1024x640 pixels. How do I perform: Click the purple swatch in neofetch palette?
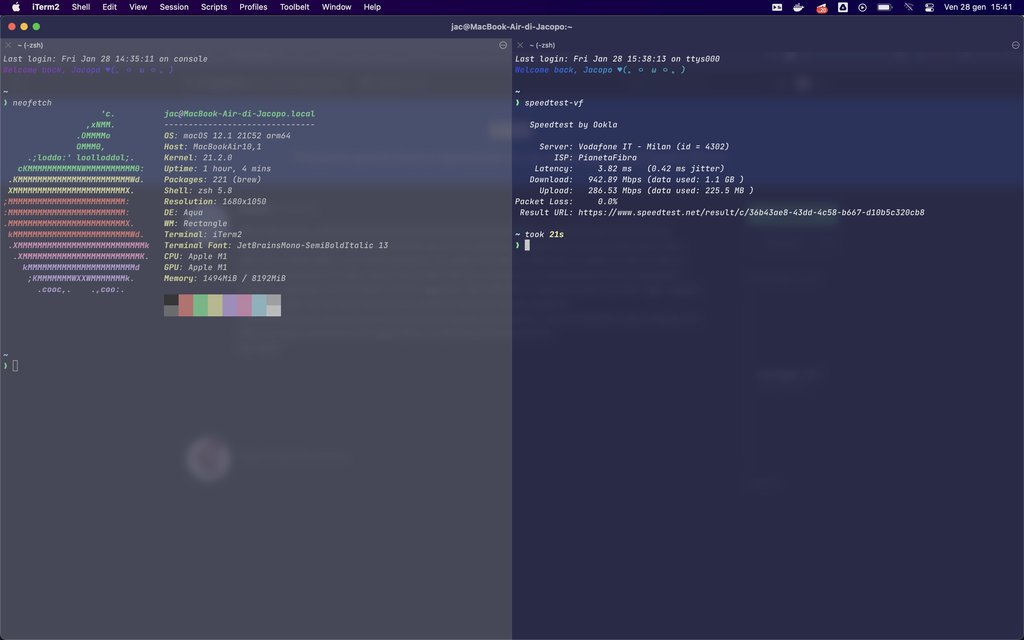point(230,305)
